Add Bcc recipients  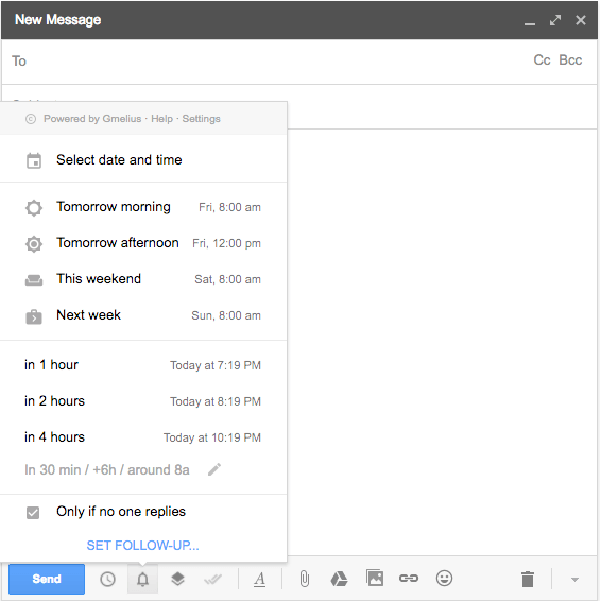click(x=570, y=61)
